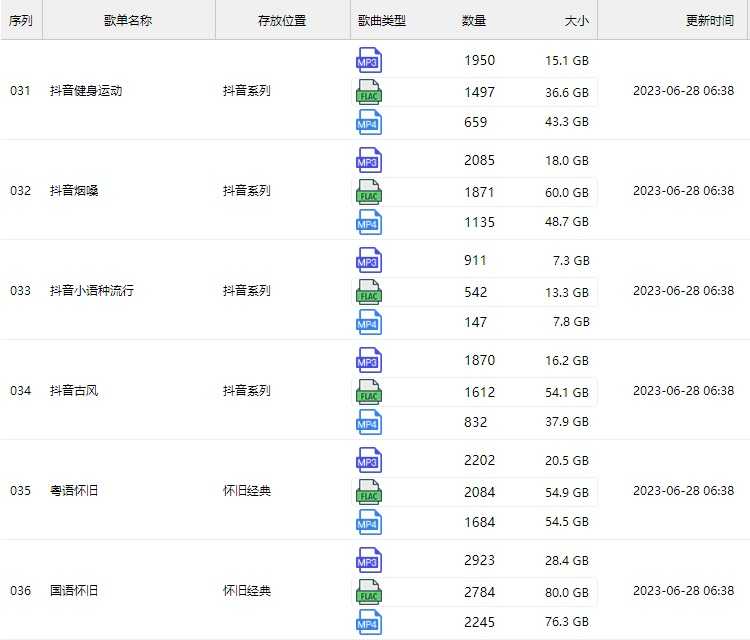Click the size value 80.0 GB
This screenshot has width=750, height=640.
click(567, 592)
